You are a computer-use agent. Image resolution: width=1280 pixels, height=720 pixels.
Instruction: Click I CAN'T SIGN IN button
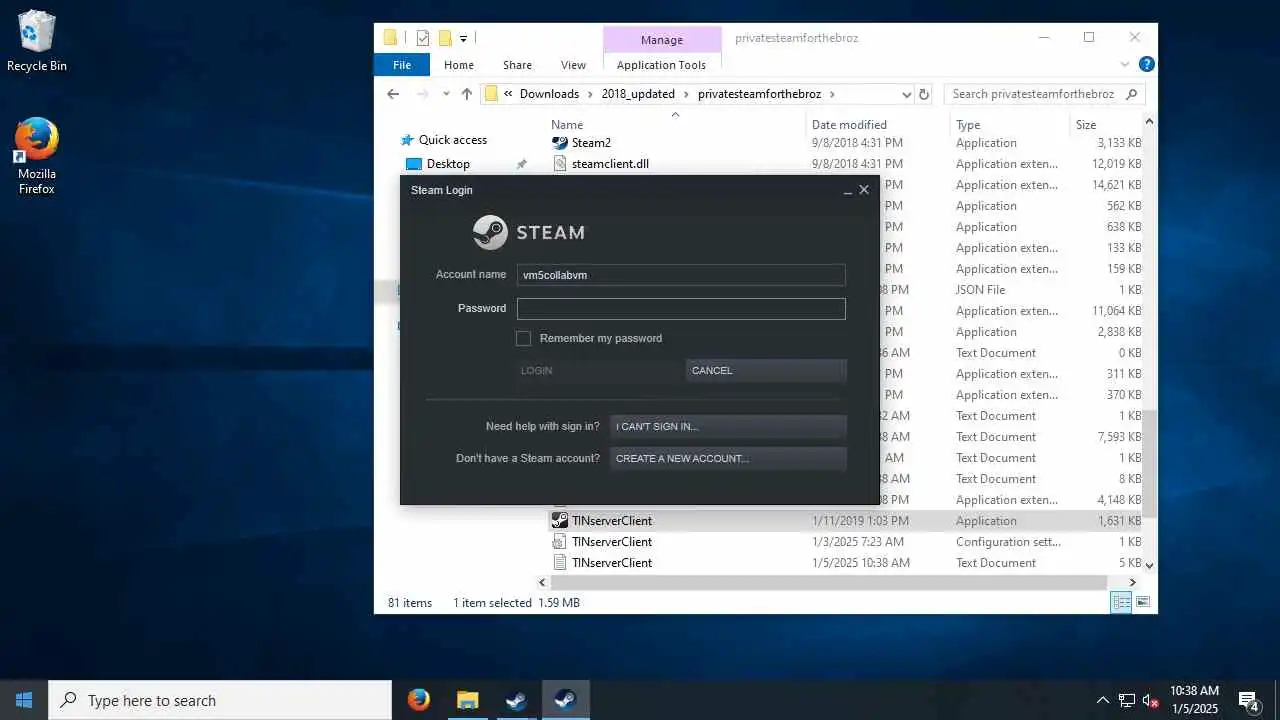(728, 426)
